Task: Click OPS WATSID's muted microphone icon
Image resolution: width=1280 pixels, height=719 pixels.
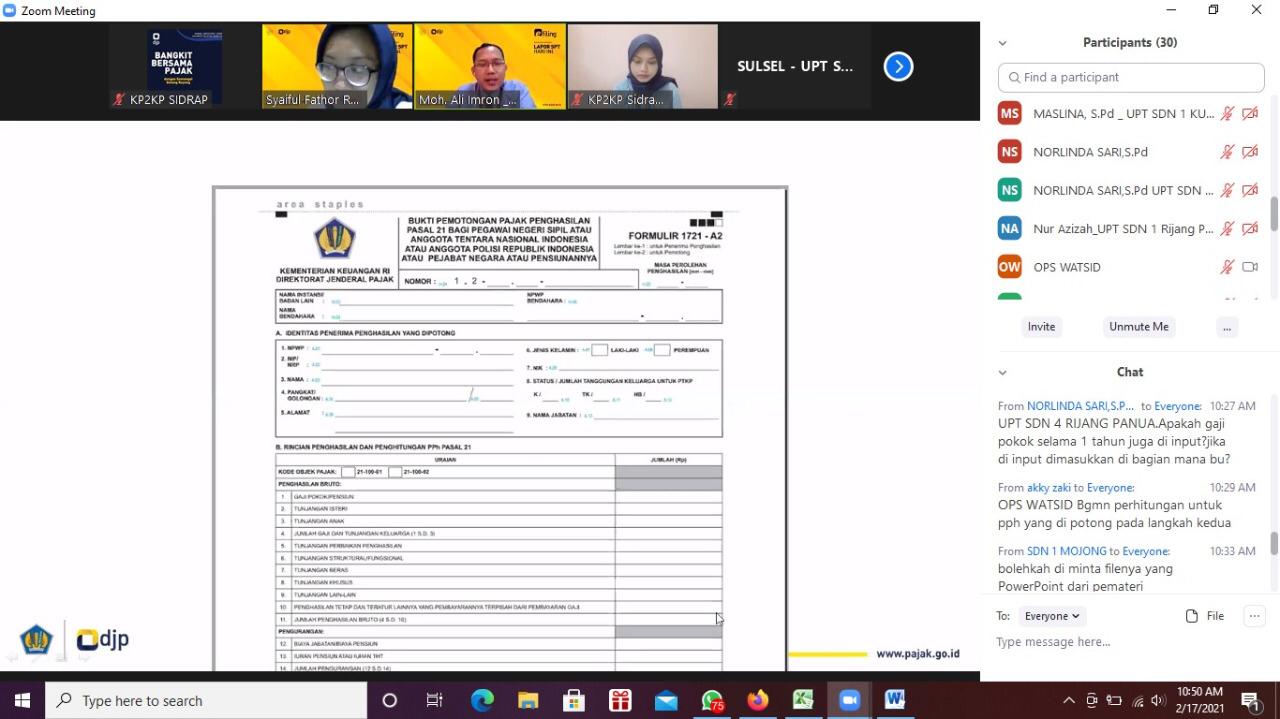Action: point(1227,267)
